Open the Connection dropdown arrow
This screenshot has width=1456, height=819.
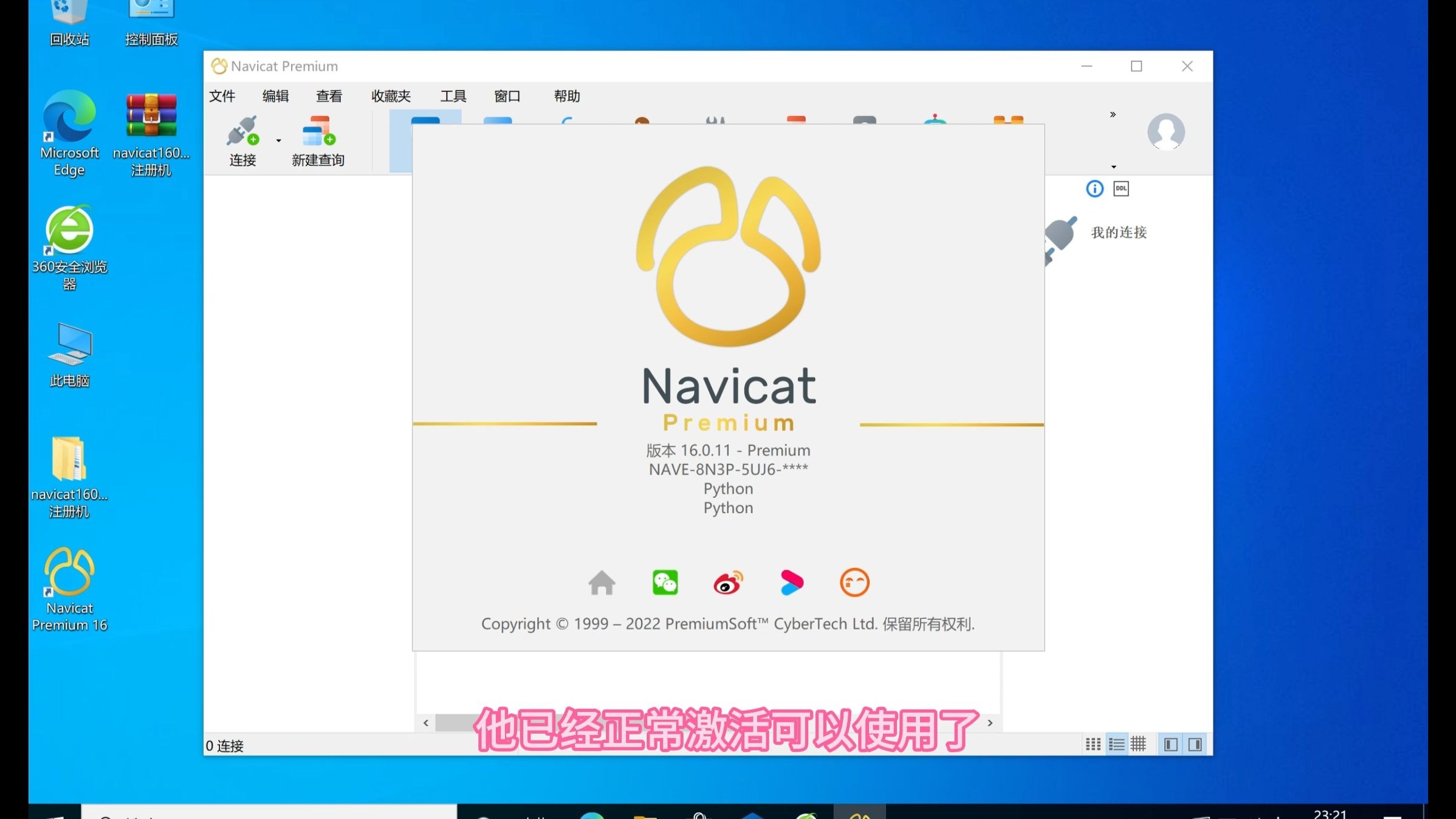278,140
